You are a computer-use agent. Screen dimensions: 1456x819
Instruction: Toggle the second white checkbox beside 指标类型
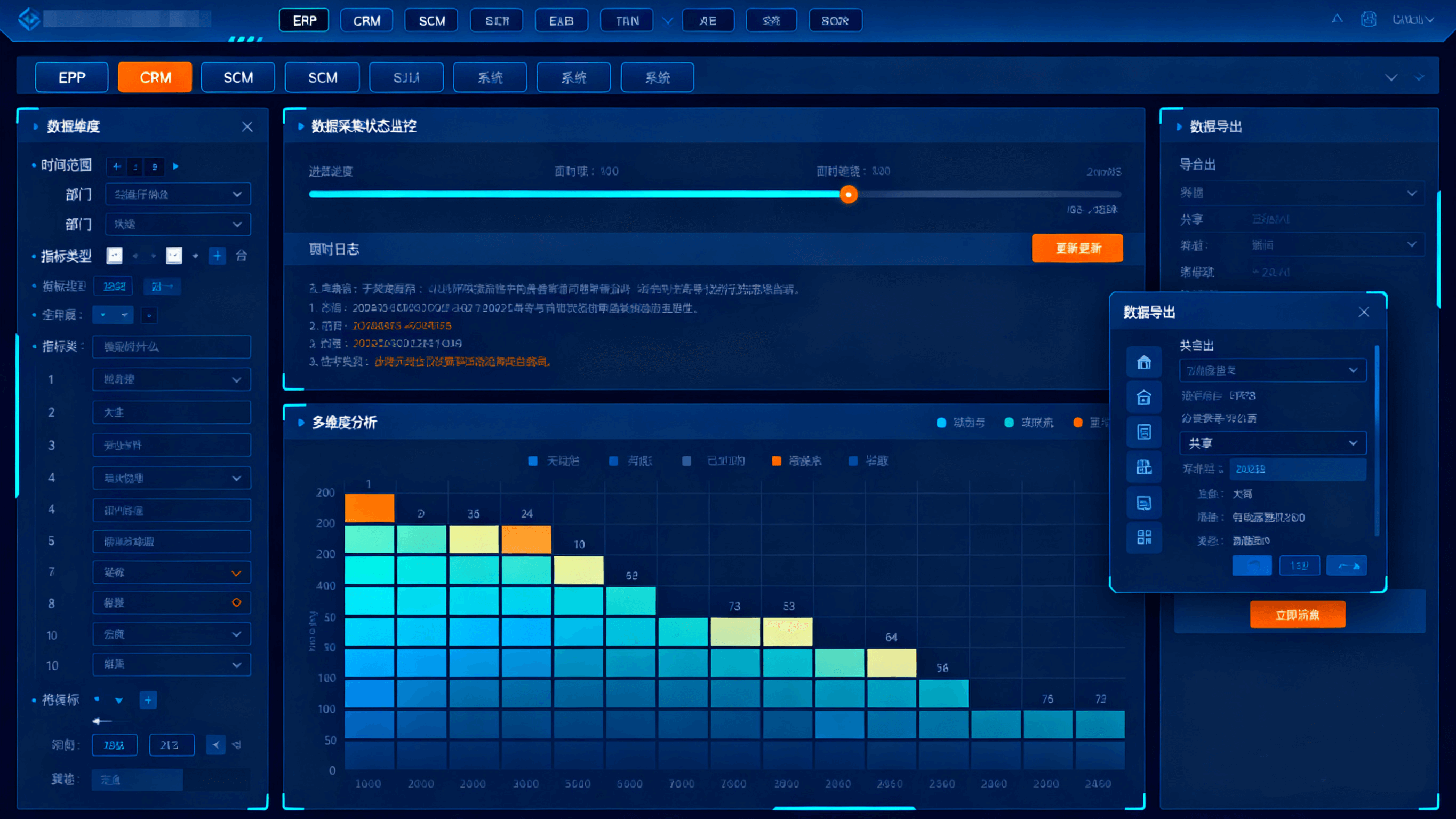tap(173, 256)
